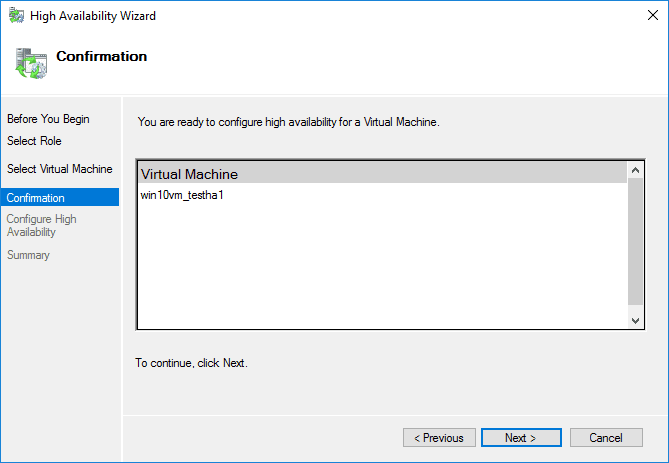
Task: Click the High Availability Wizard title text
Action: click(x=93, y=16)
